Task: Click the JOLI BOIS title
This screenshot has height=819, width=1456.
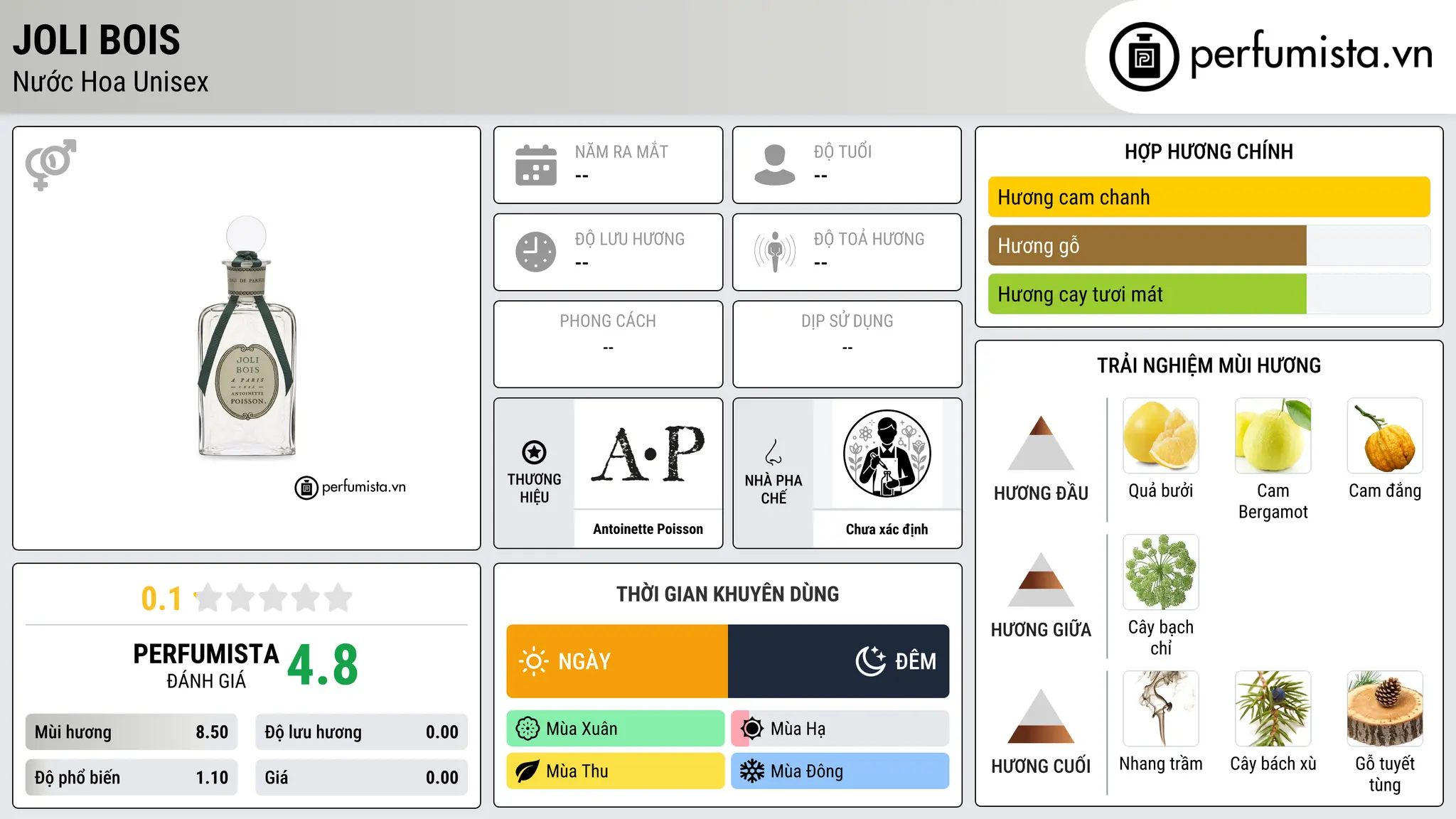Action: pos(97,40)
